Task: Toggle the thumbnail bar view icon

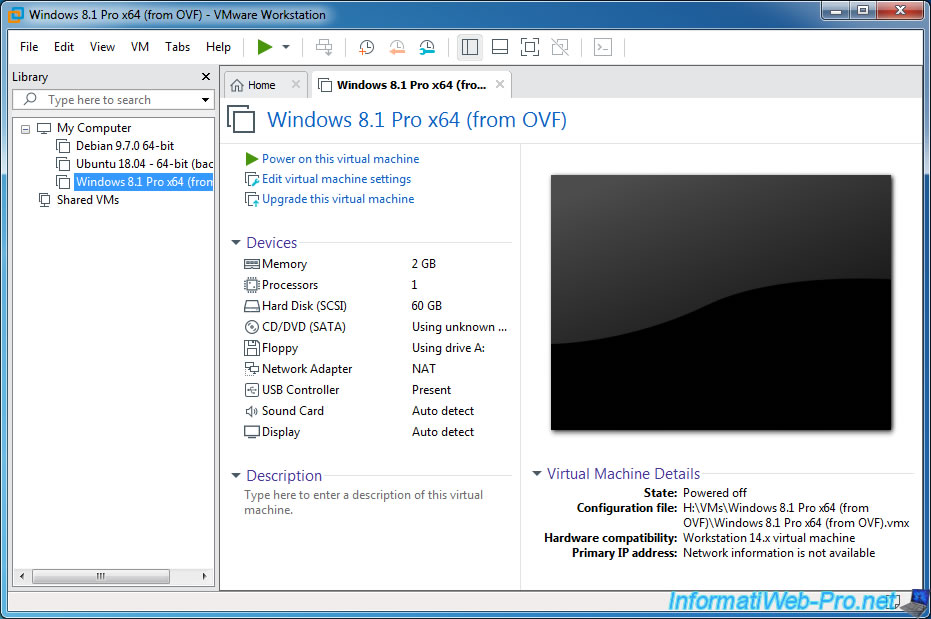Action: (500, 47)
